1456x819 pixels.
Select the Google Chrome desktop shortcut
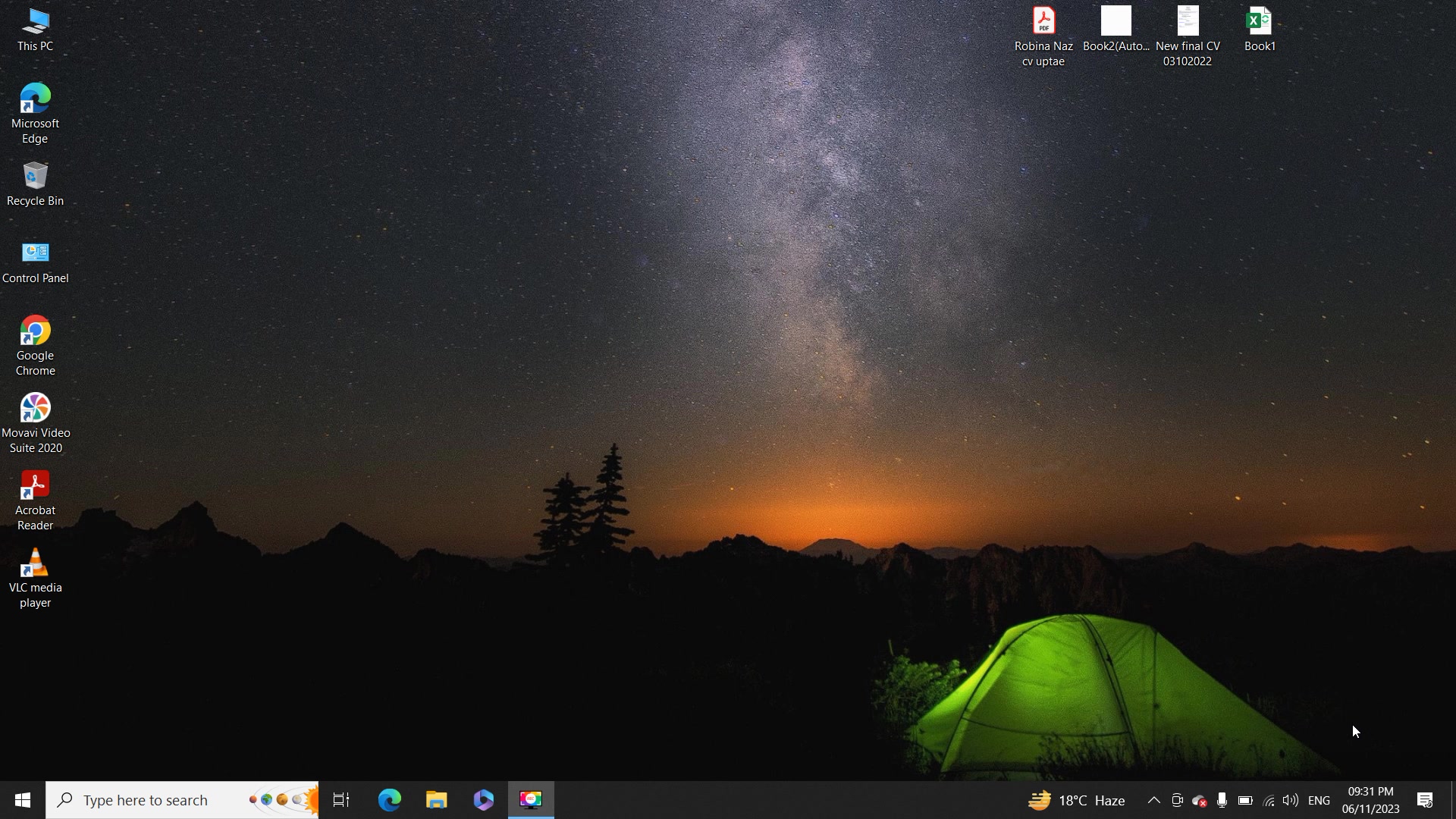pyautogui.click(x=35, y=346)
